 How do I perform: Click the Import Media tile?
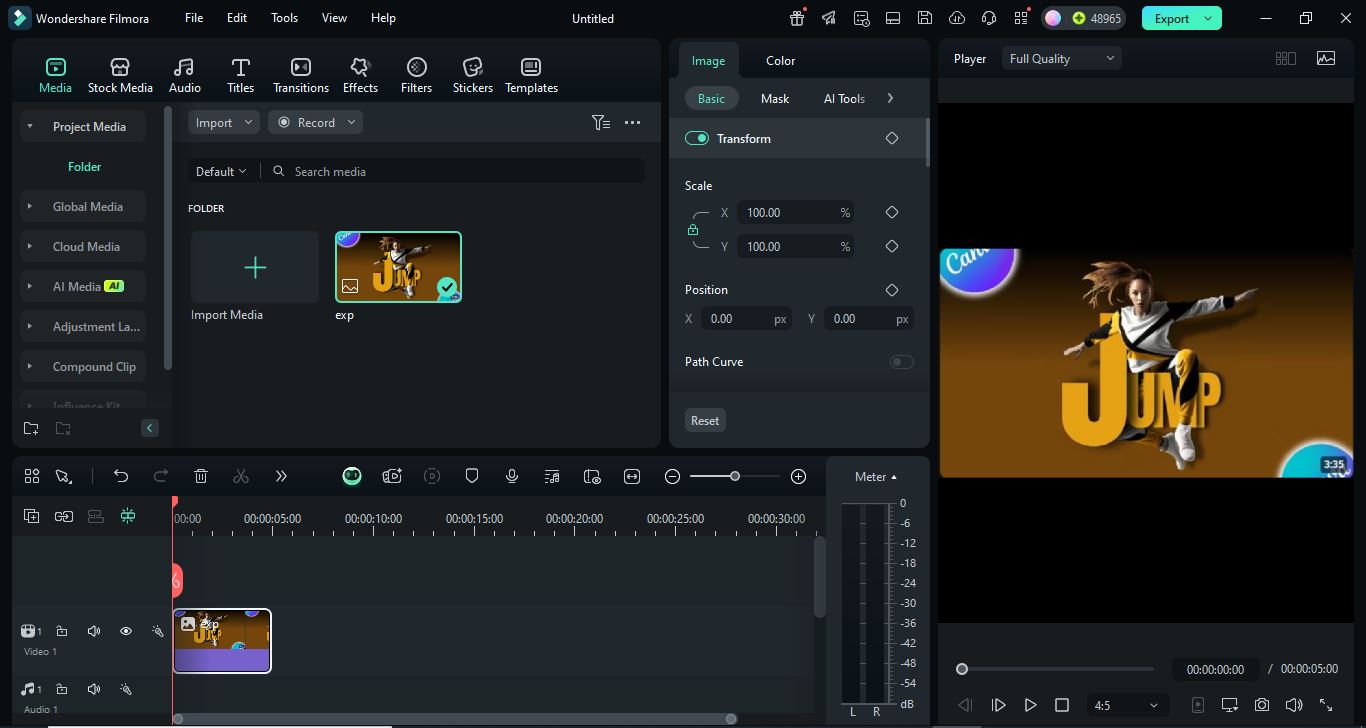[x=255, y=267]
